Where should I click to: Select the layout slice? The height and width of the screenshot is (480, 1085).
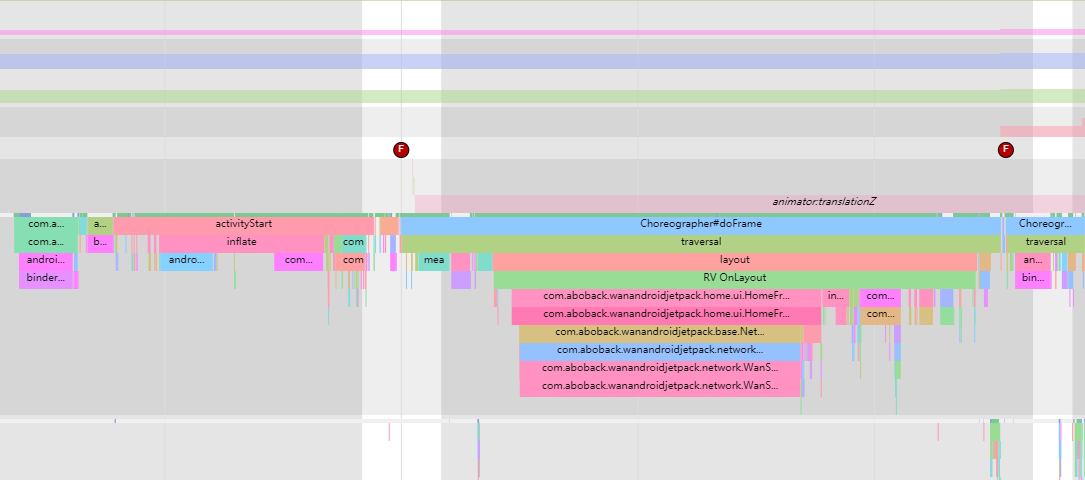(x=734, y=261)
